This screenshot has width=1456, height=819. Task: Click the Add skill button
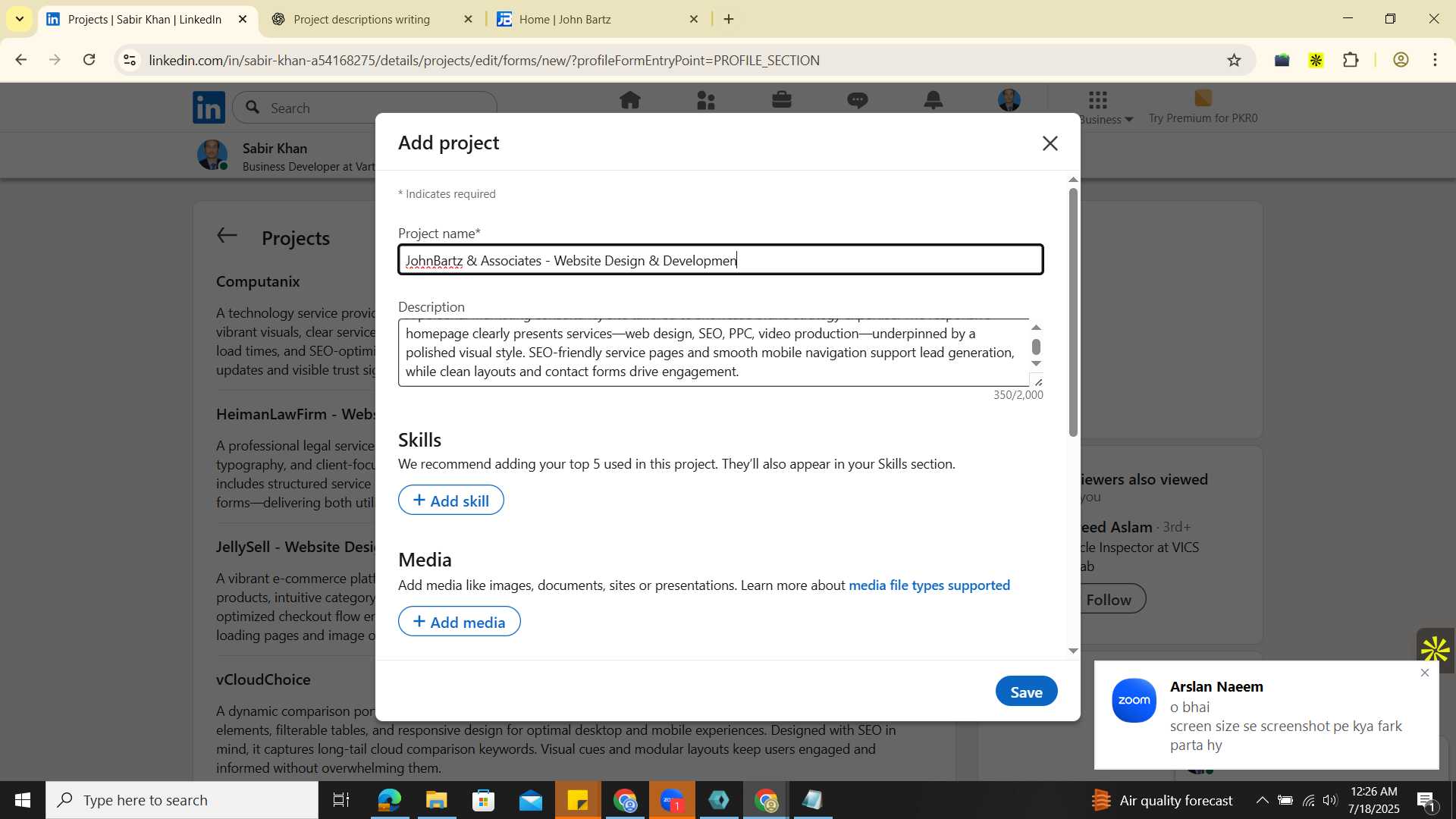451,500
